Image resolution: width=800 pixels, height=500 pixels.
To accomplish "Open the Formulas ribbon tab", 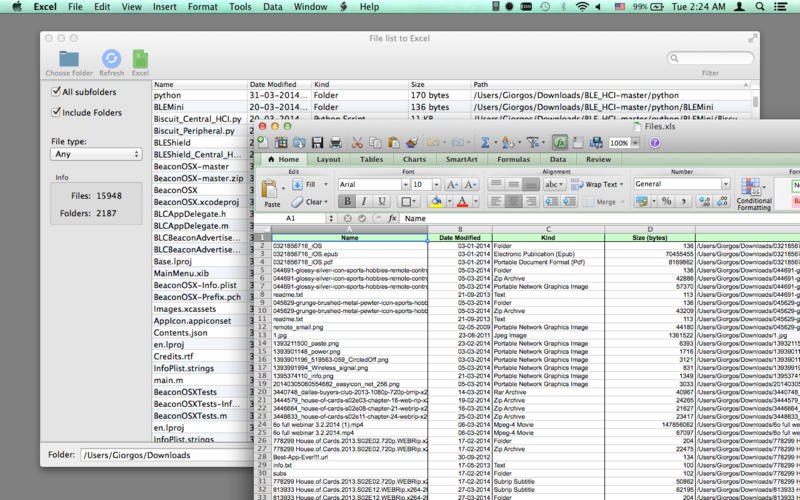I will [x=513, y=159].
